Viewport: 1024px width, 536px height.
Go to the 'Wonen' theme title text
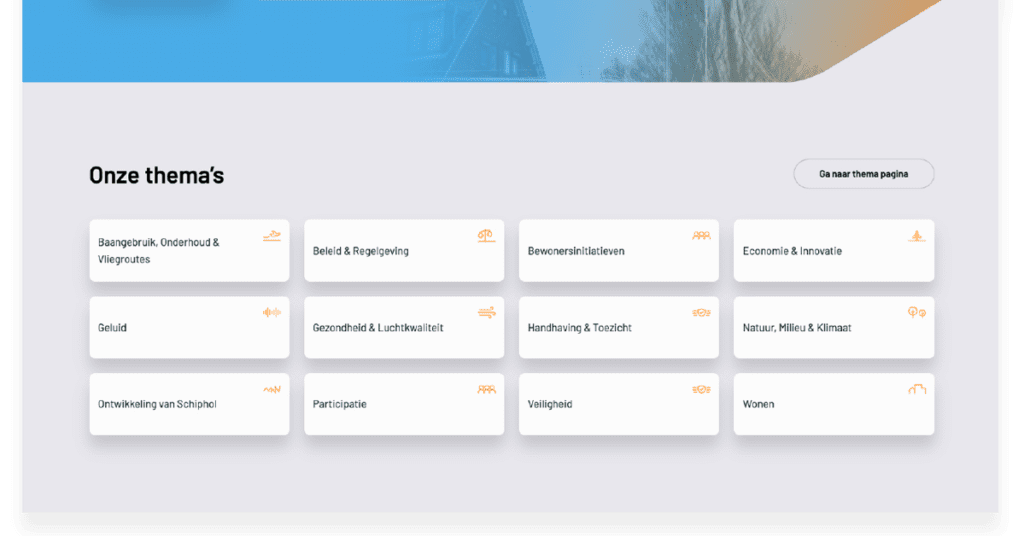pyautogui.click(x=758, y=405)
